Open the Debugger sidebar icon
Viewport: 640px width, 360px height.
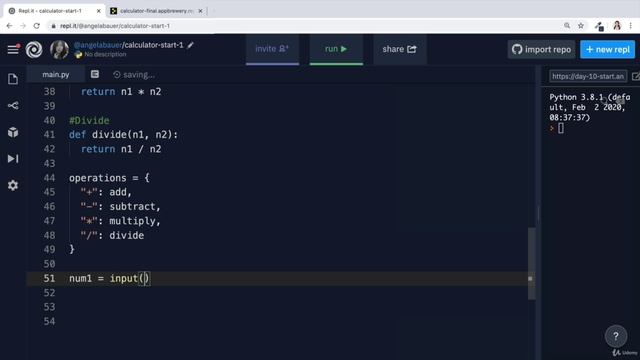tap(13, 159)
